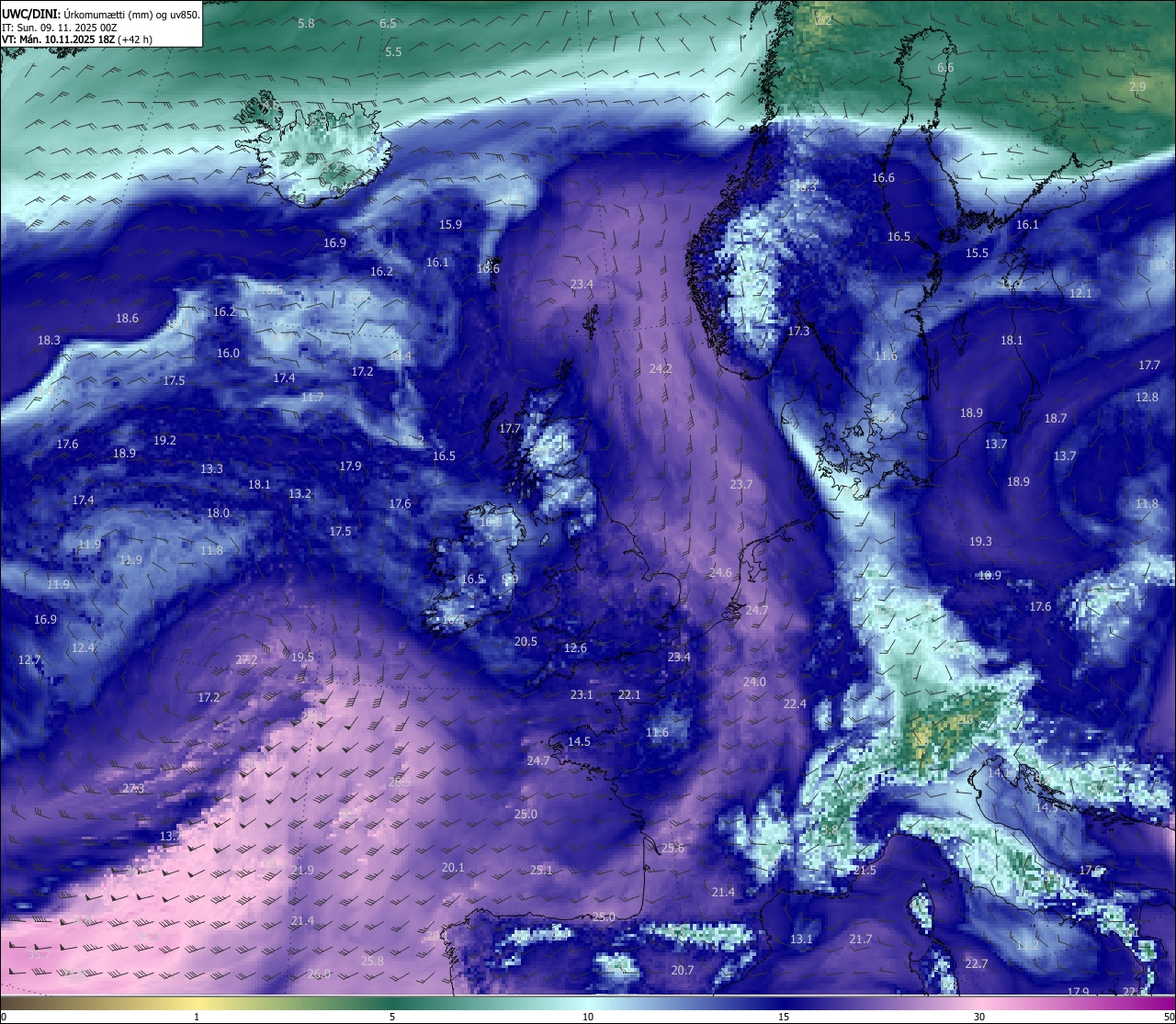This screenshot has height=1024, width=1176.
Task: Click the map value 24.0
Action: pos(753,682)
